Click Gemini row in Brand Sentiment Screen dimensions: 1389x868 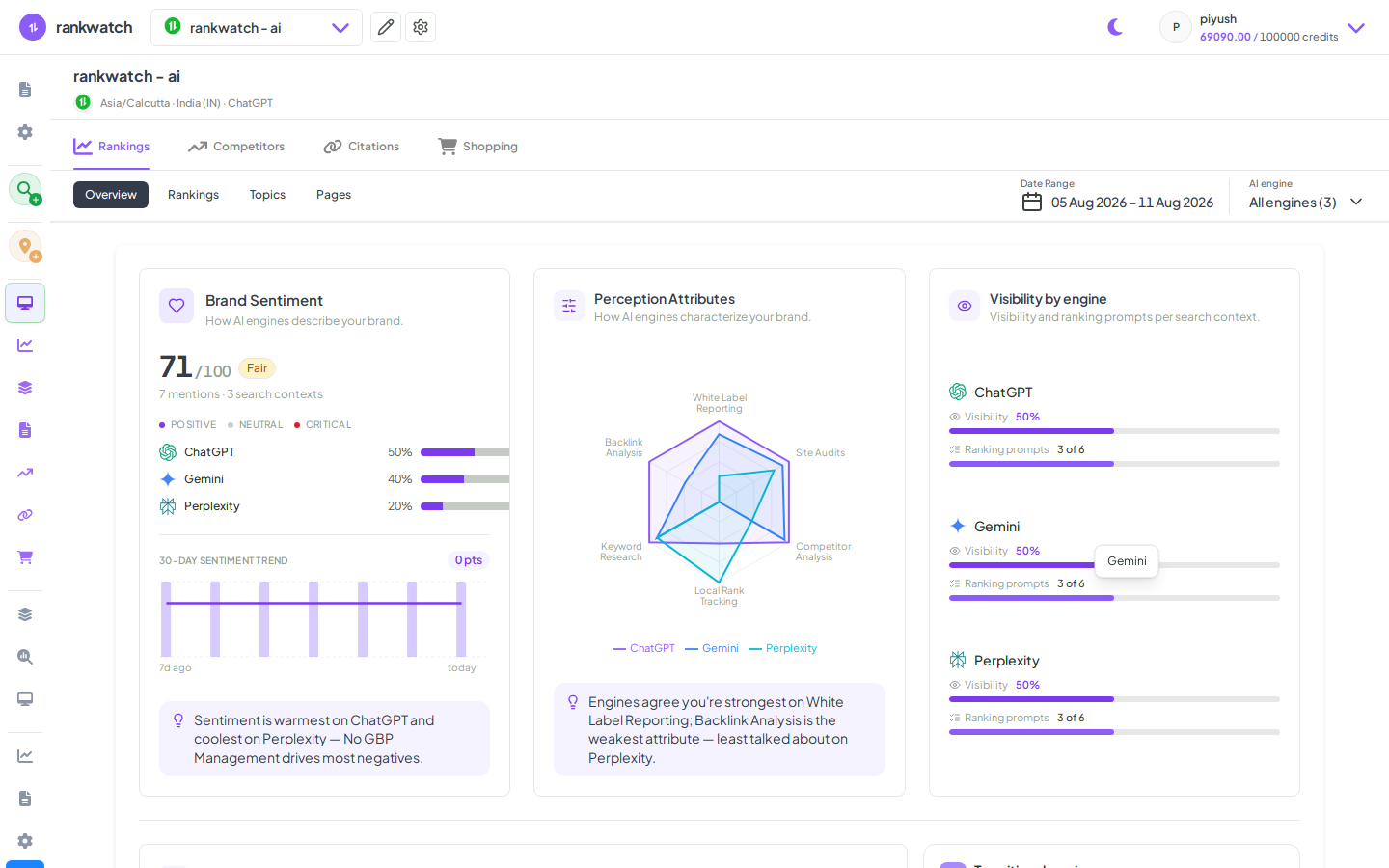[334, 479]
